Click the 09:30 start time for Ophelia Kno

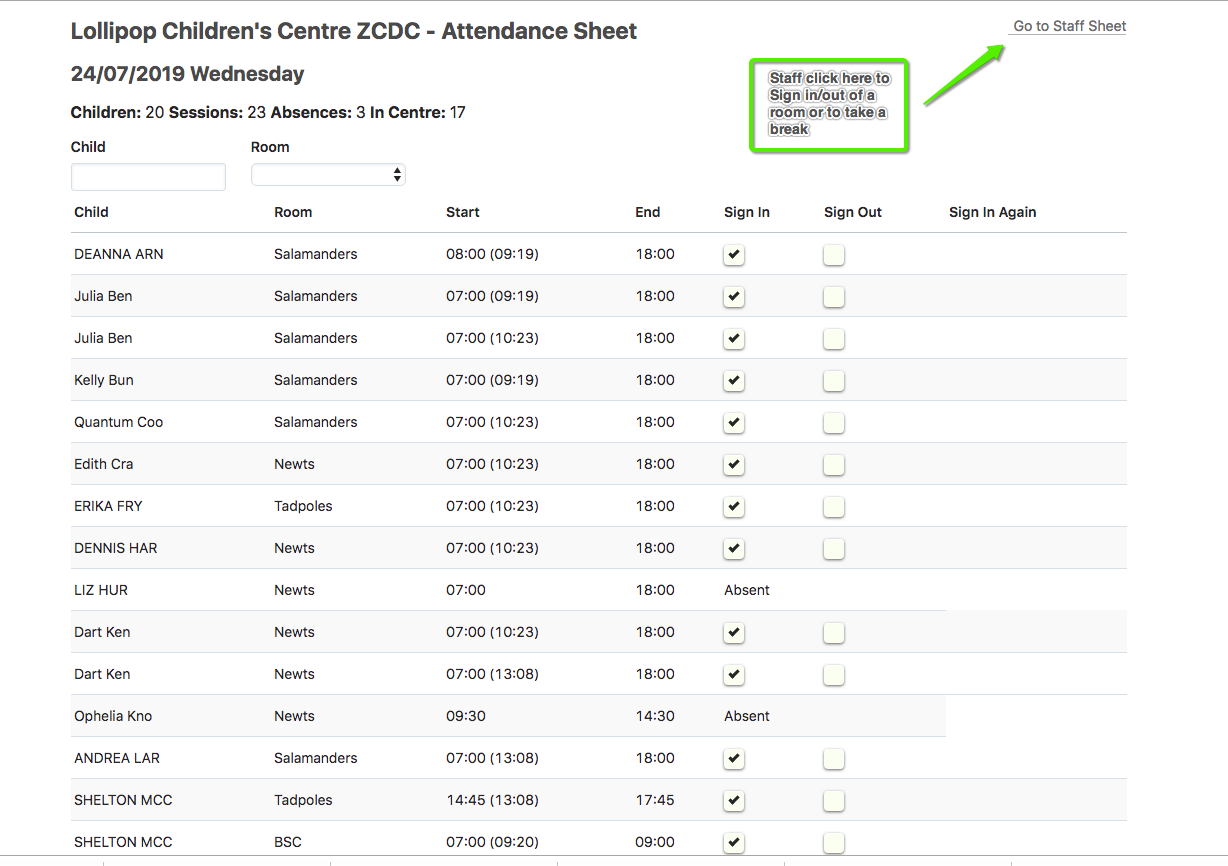(x=466, y=716)
